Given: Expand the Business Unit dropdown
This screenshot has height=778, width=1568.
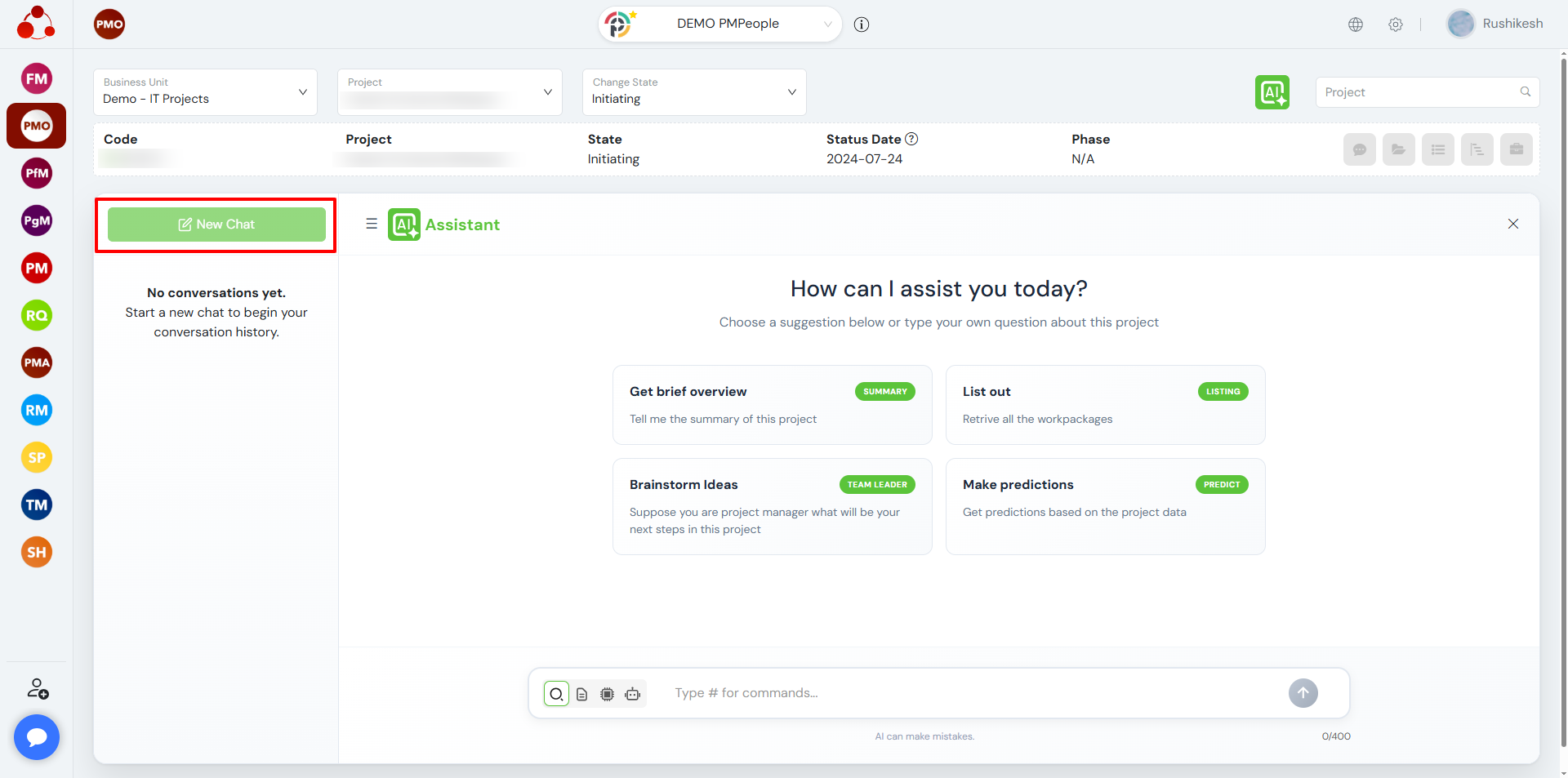Looking at the screenshot, I should [205, 92].
